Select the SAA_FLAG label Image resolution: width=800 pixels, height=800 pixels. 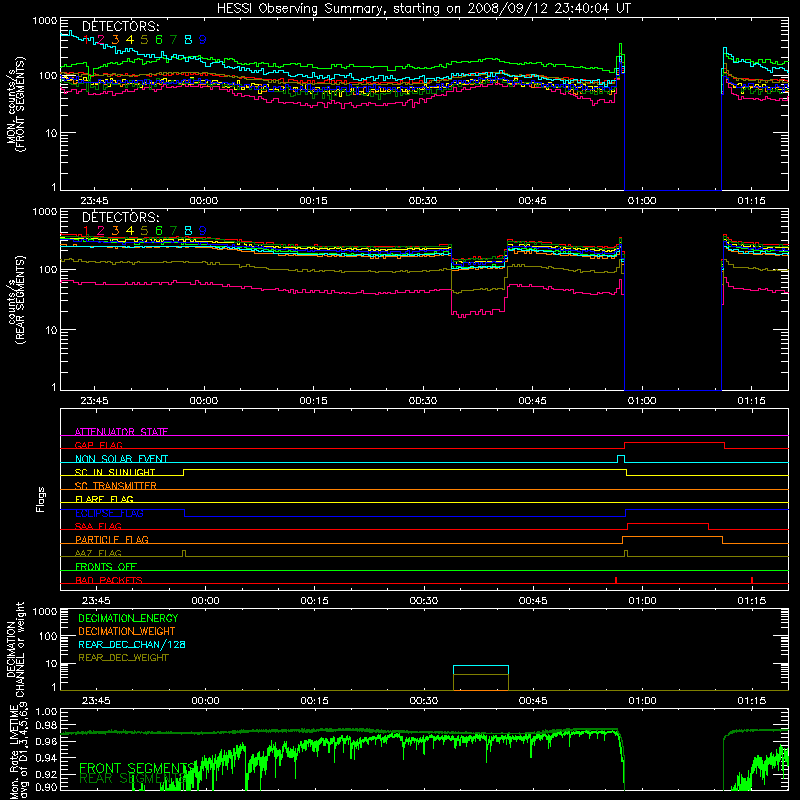click(98, 526)
